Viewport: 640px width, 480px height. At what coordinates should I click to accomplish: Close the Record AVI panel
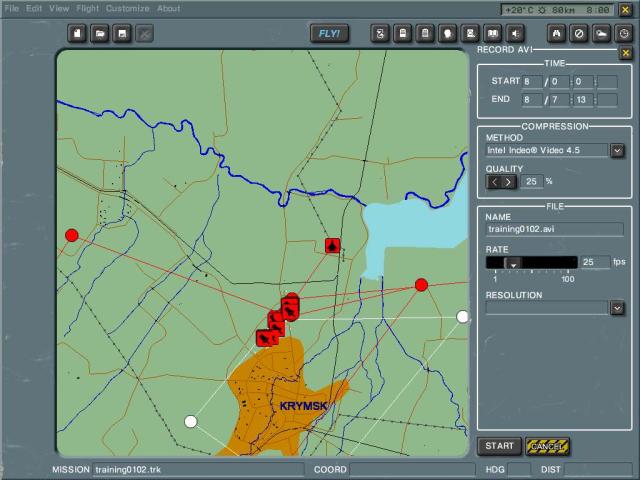[625, 52]
